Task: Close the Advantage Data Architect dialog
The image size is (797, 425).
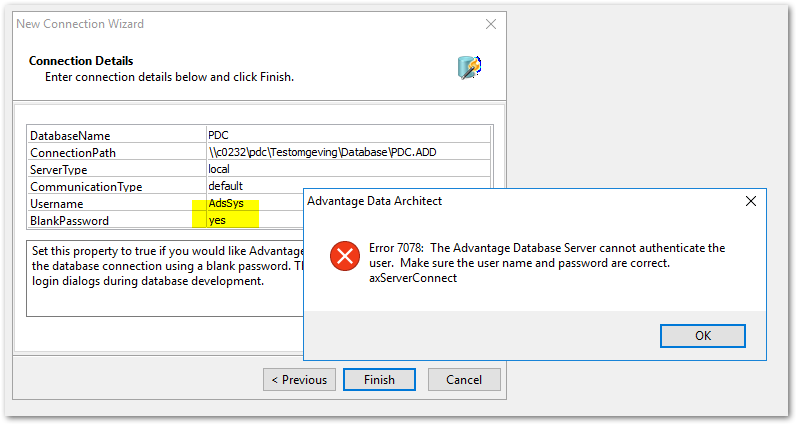Action: click(751, 201)
